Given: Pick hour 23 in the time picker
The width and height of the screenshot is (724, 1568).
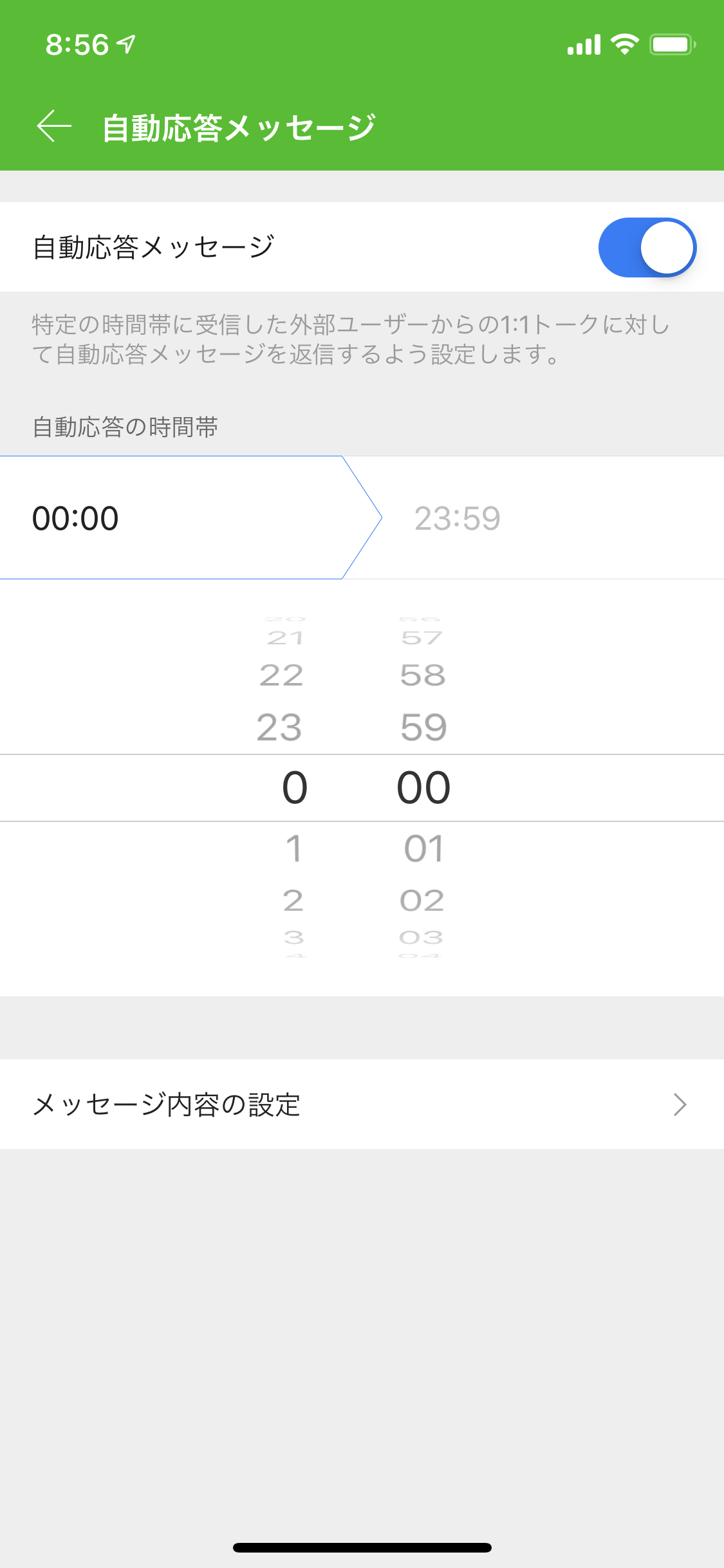Looking at the screenshot, I should point(279,728).
